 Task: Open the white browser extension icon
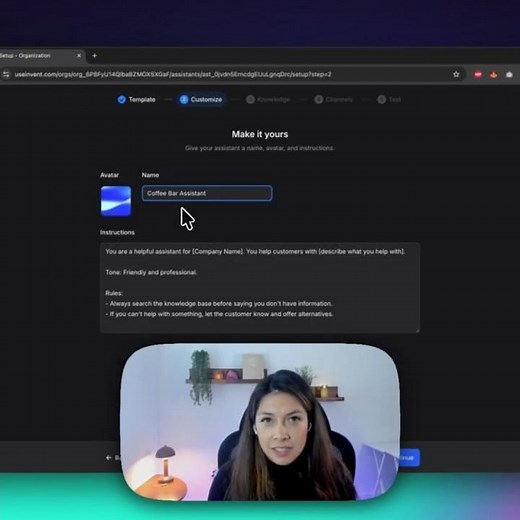[509, 75]
